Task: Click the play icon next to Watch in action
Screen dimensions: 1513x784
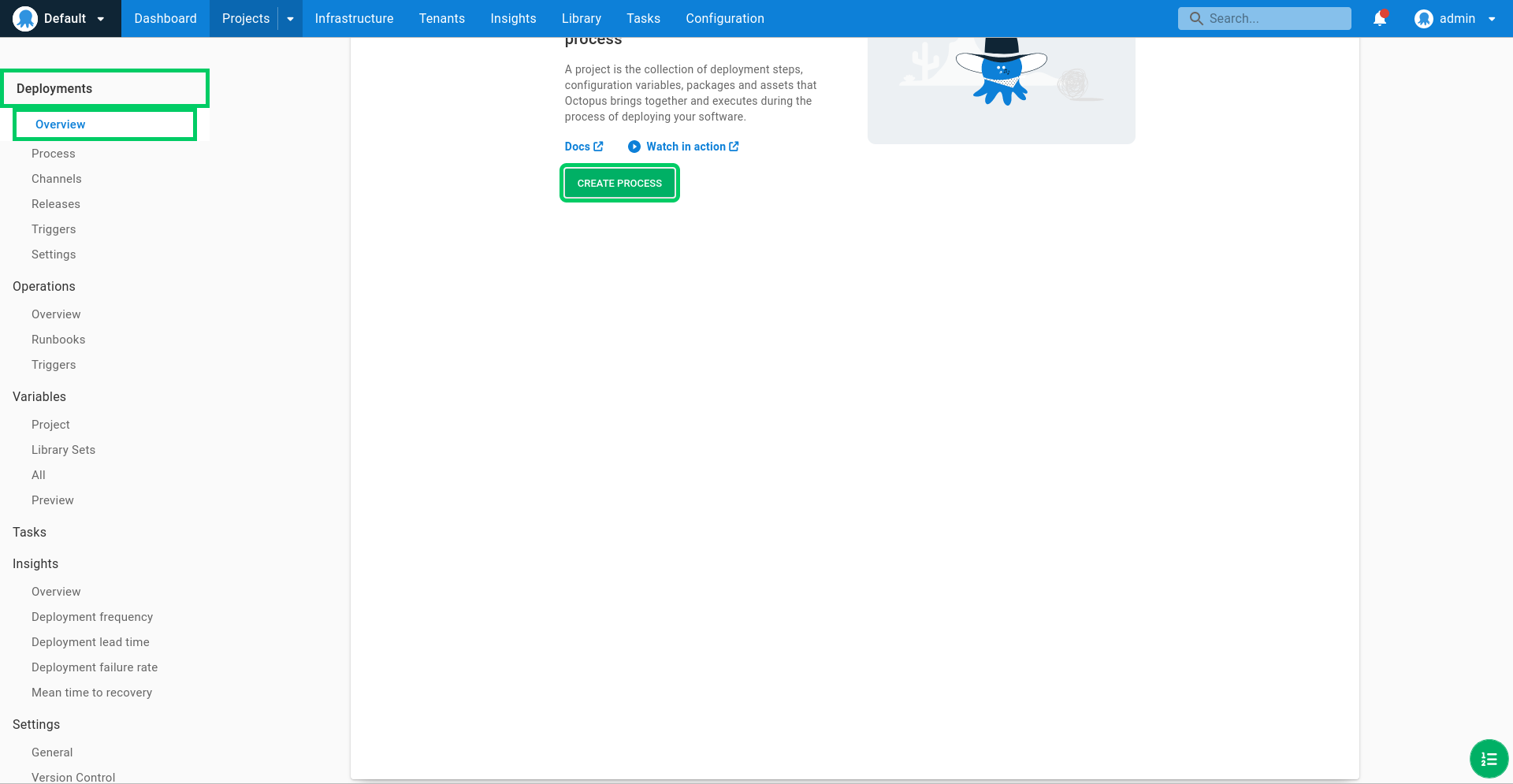Action: coord(634,147)
